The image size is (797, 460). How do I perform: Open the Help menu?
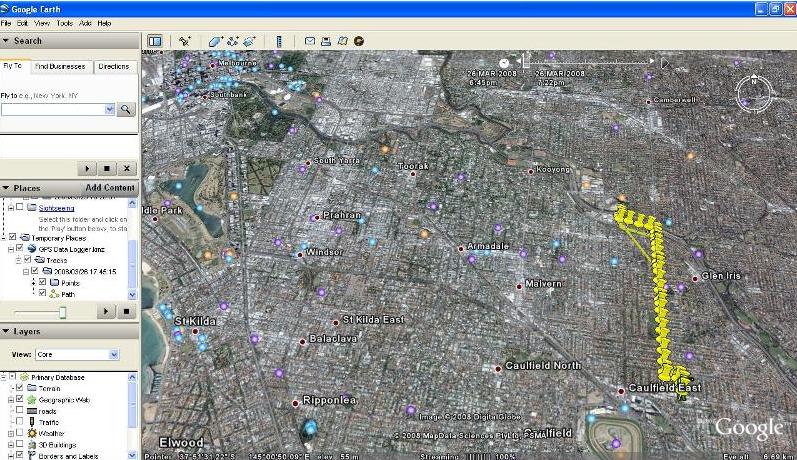click(x=104, y=23)
